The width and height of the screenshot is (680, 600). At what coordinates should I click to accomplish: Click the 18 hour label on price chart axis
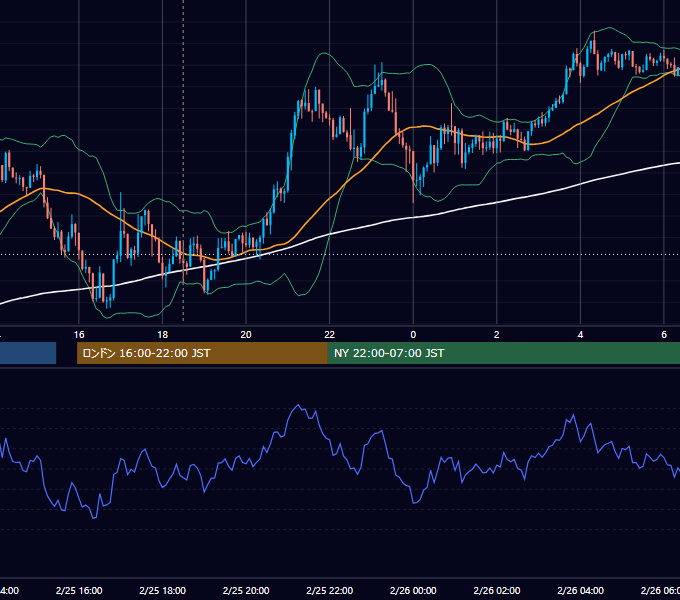[163, 335]
